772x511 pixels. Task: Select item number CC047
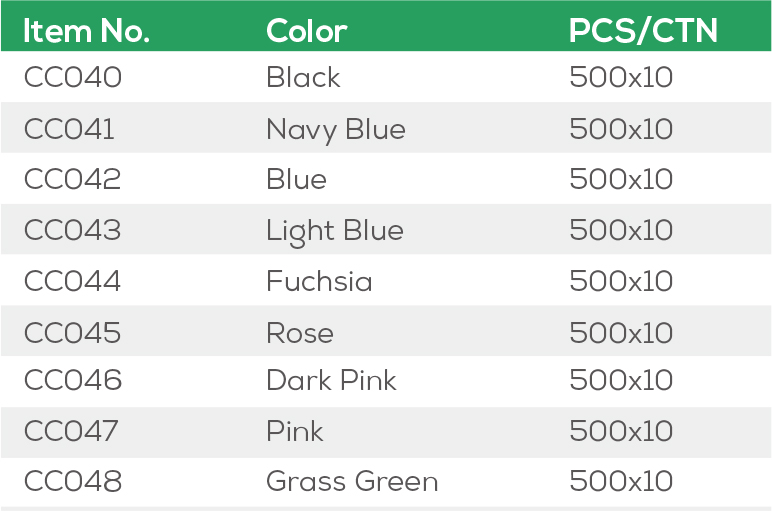pyautogui.click(x=72, y=432)
